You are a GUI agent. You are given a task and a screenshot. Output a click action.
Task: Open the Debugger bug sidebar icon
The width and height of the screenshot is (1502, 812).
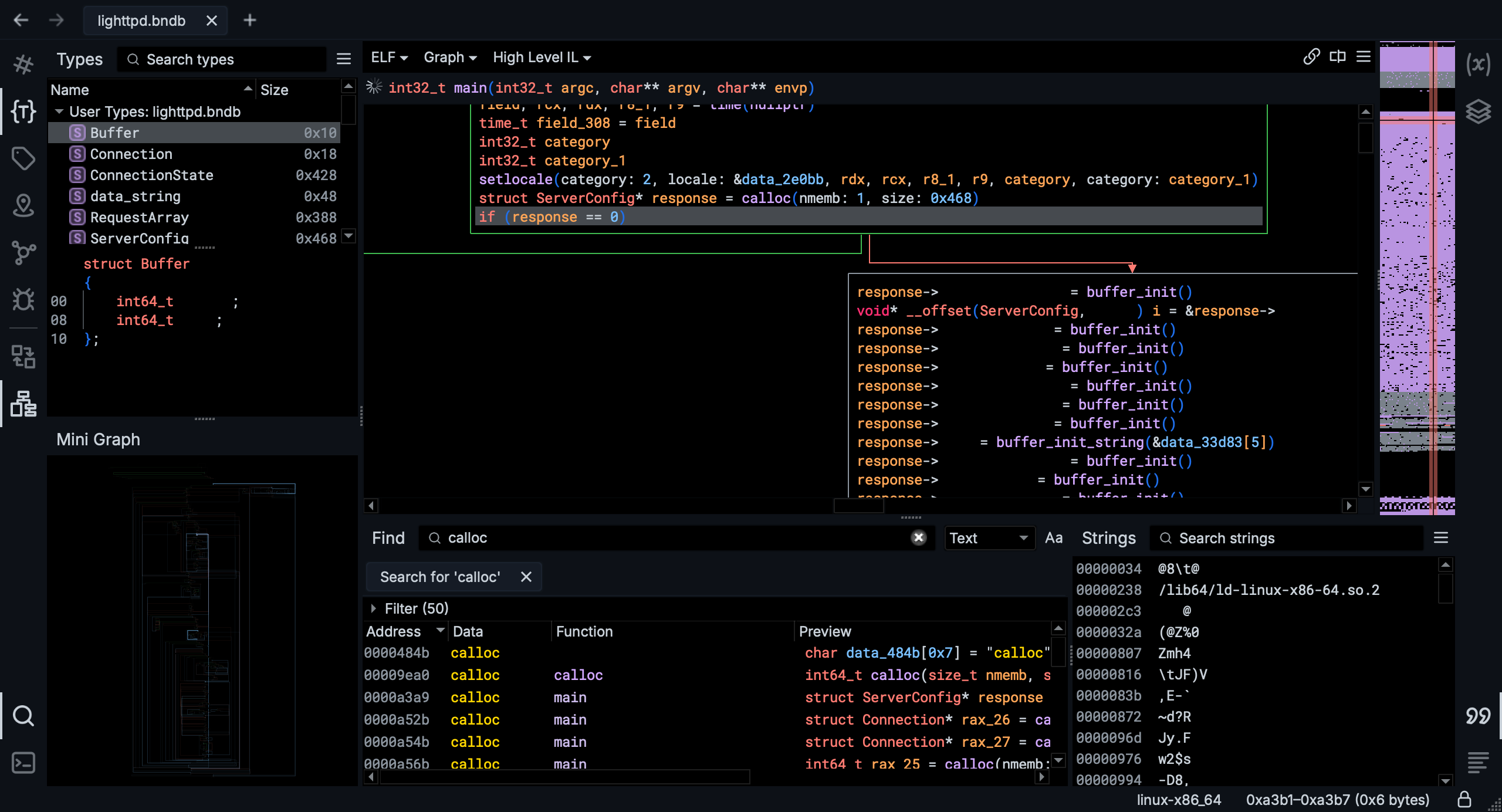pos(23,300)
